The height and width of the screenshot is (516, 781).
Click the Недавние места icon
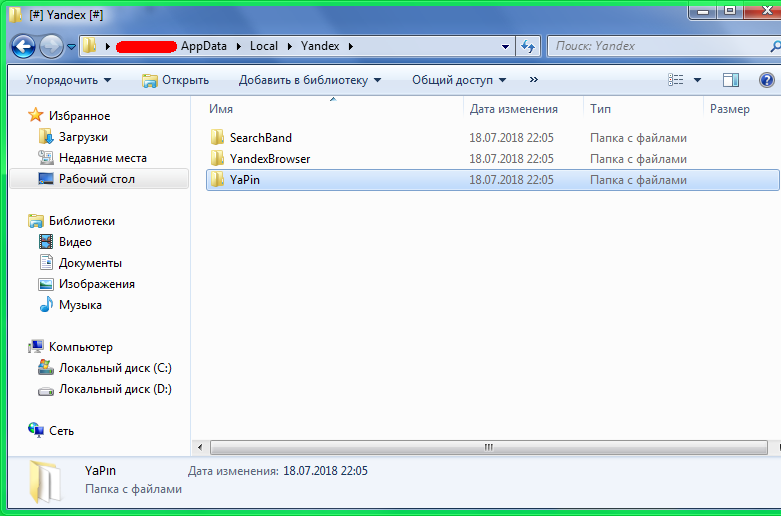pos(46,158)
